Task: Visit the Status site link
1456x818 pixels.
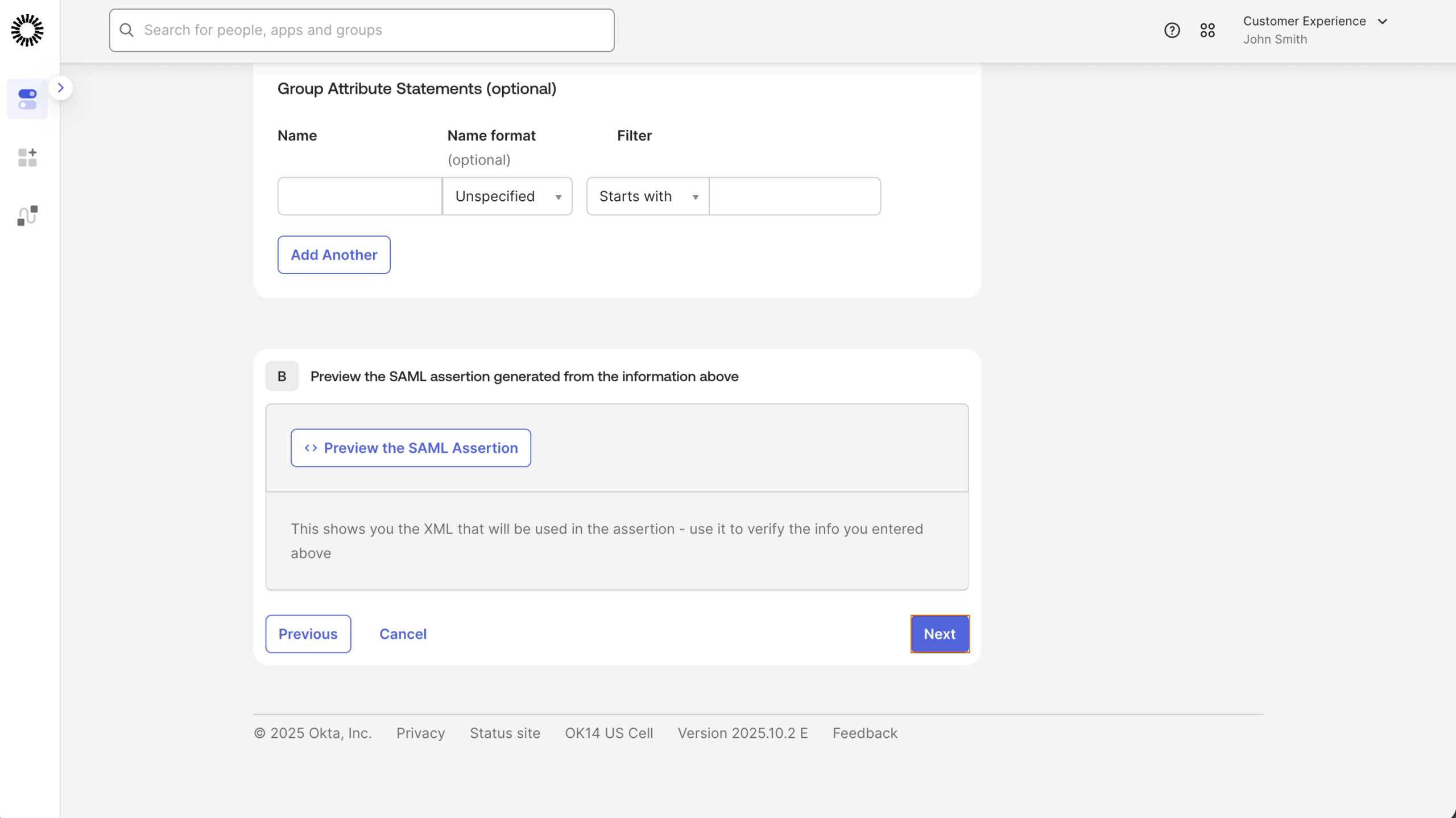Action: point(504,733)
